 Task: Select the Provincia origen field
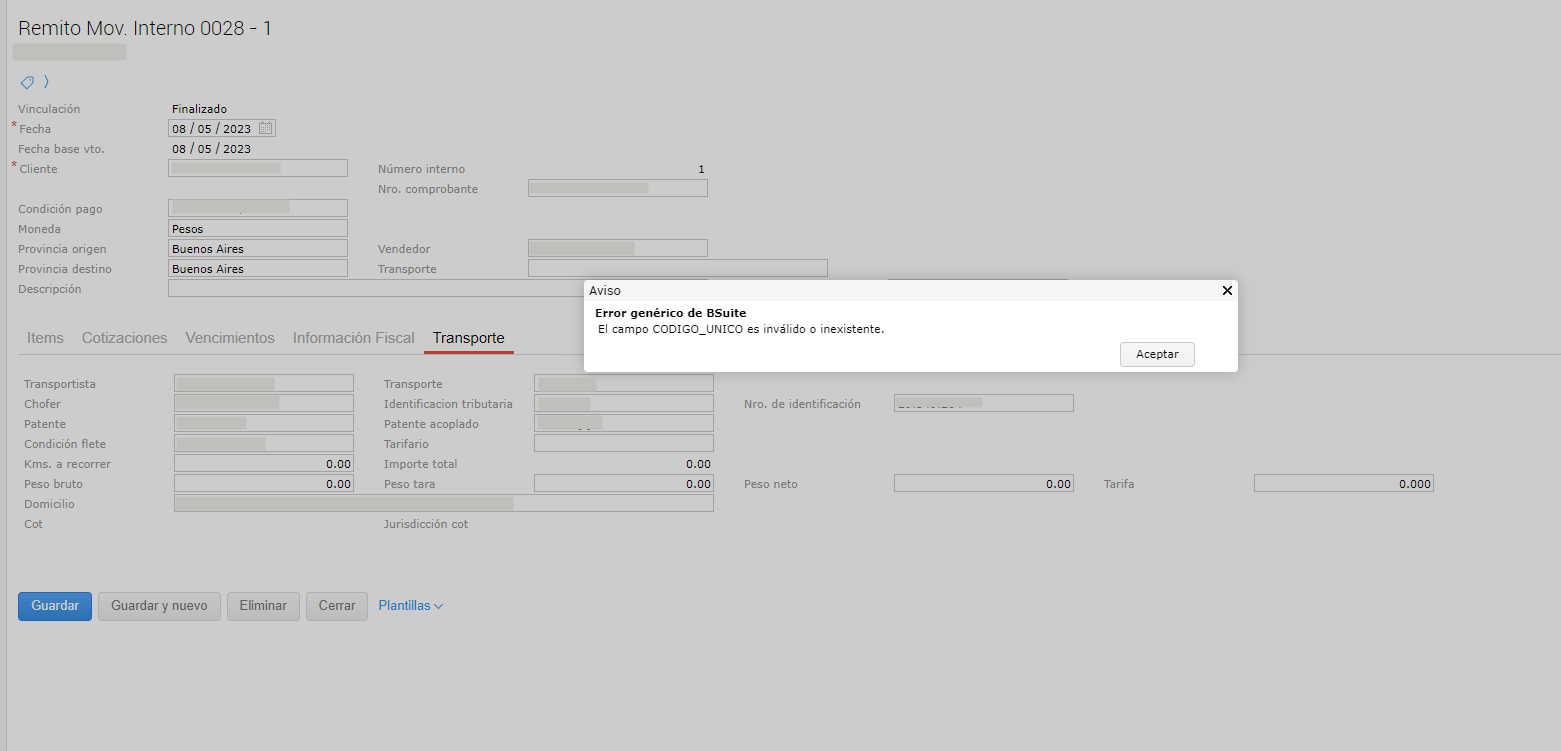pos(258,249)
